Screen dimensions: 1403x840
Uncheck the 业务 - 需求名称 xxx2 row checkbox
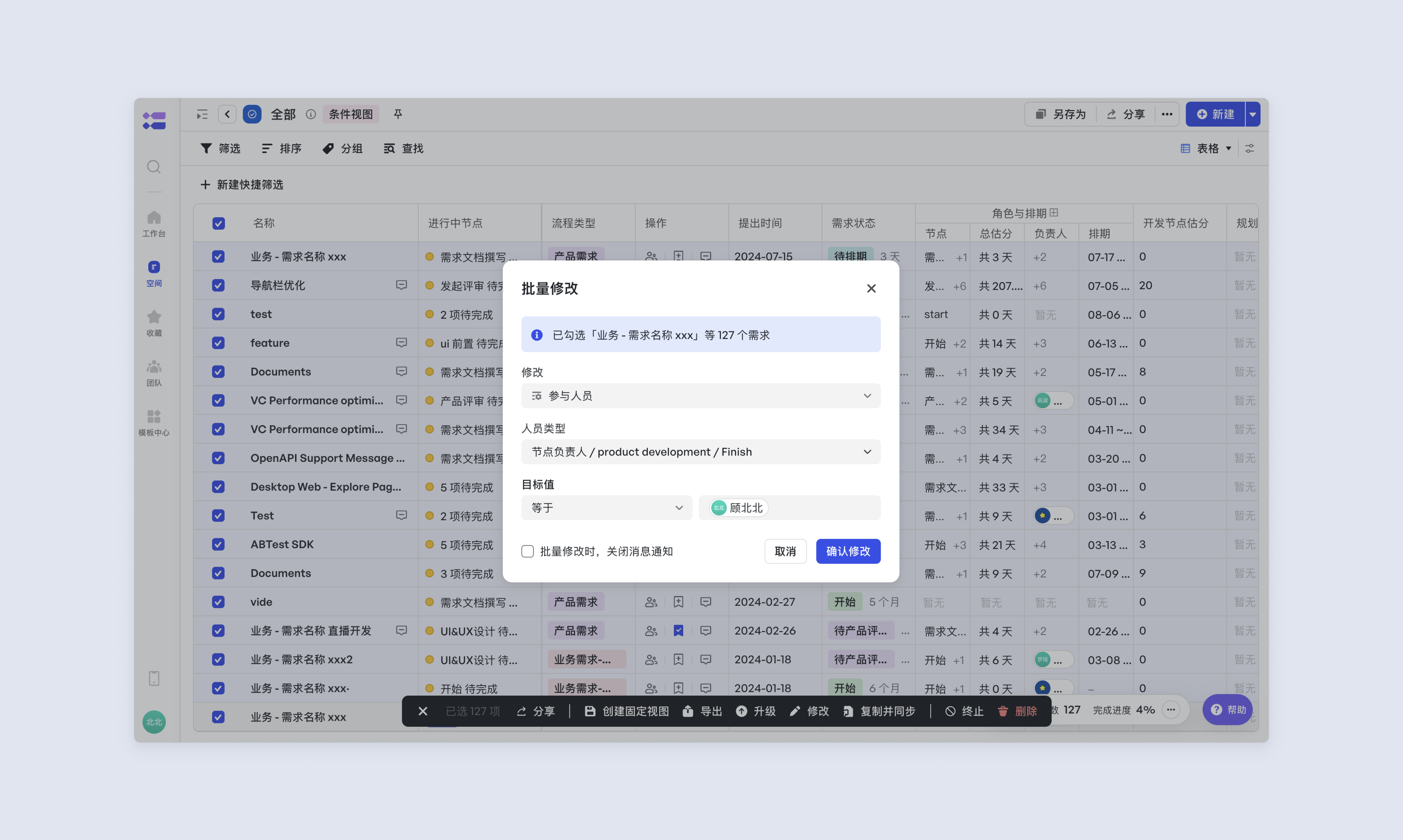click(x=218, y=659)
